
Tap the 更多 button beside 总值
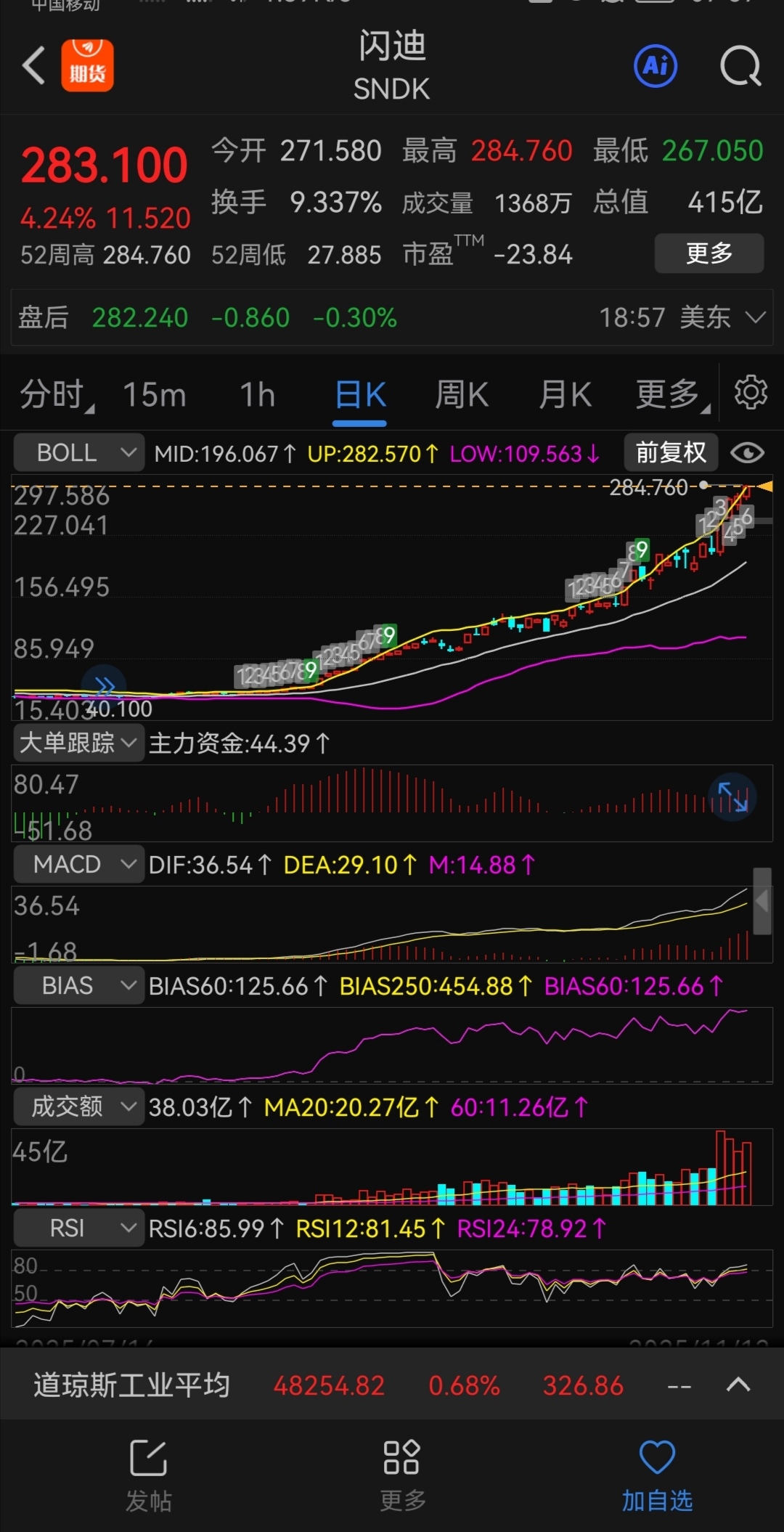[709, 253]
